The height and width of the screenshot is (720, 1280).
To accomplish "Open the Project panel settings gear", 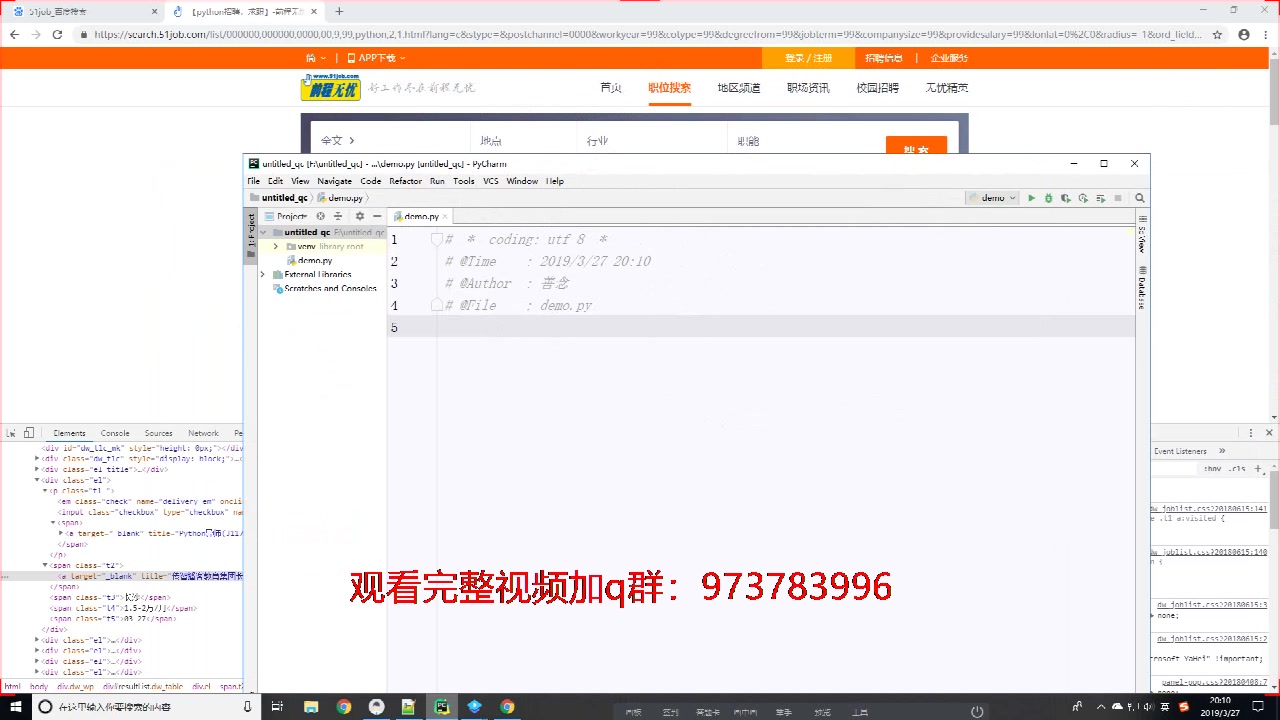I will [x=360, y=216].
